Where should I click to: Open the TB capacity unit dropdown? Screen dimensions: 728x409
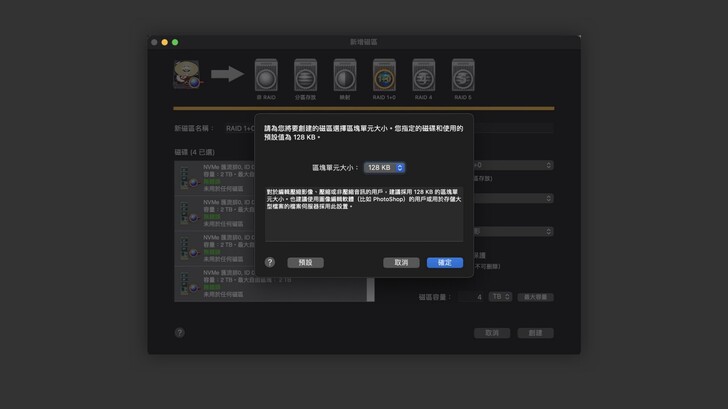click(x=500, y=297)
